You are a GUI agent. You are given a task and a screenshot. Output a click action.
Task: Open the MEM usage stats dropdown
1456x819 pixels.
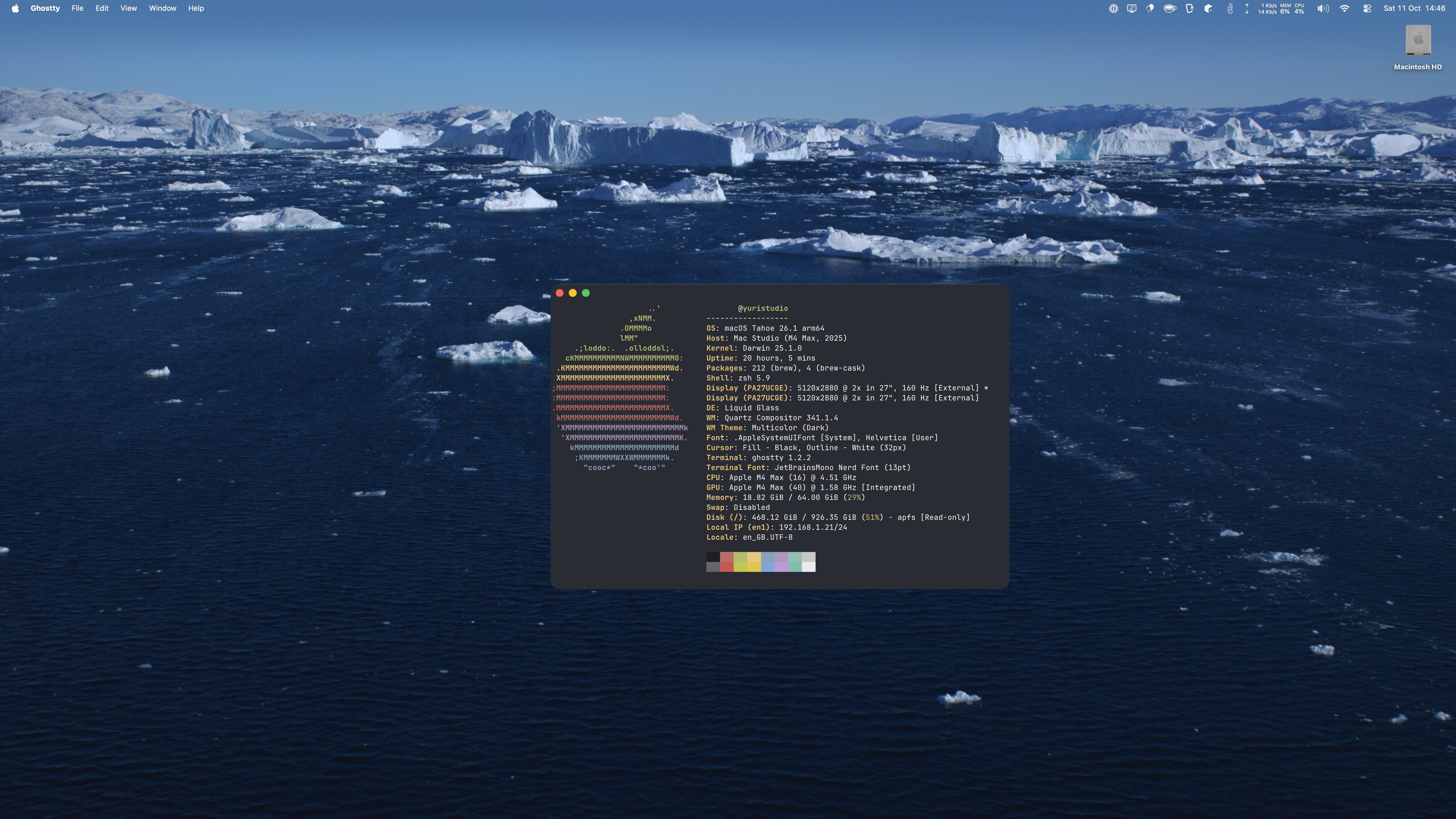click(x=1285, y=9)
